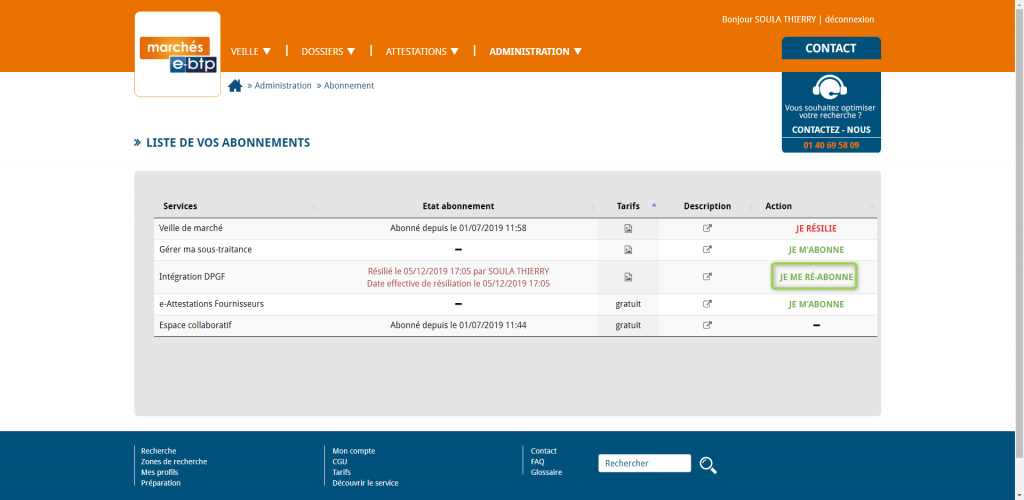Click JE M'ABONNE for Gérer ma sous-traitance
Viewport: 1024px width, 500px height.
point(816,249)
